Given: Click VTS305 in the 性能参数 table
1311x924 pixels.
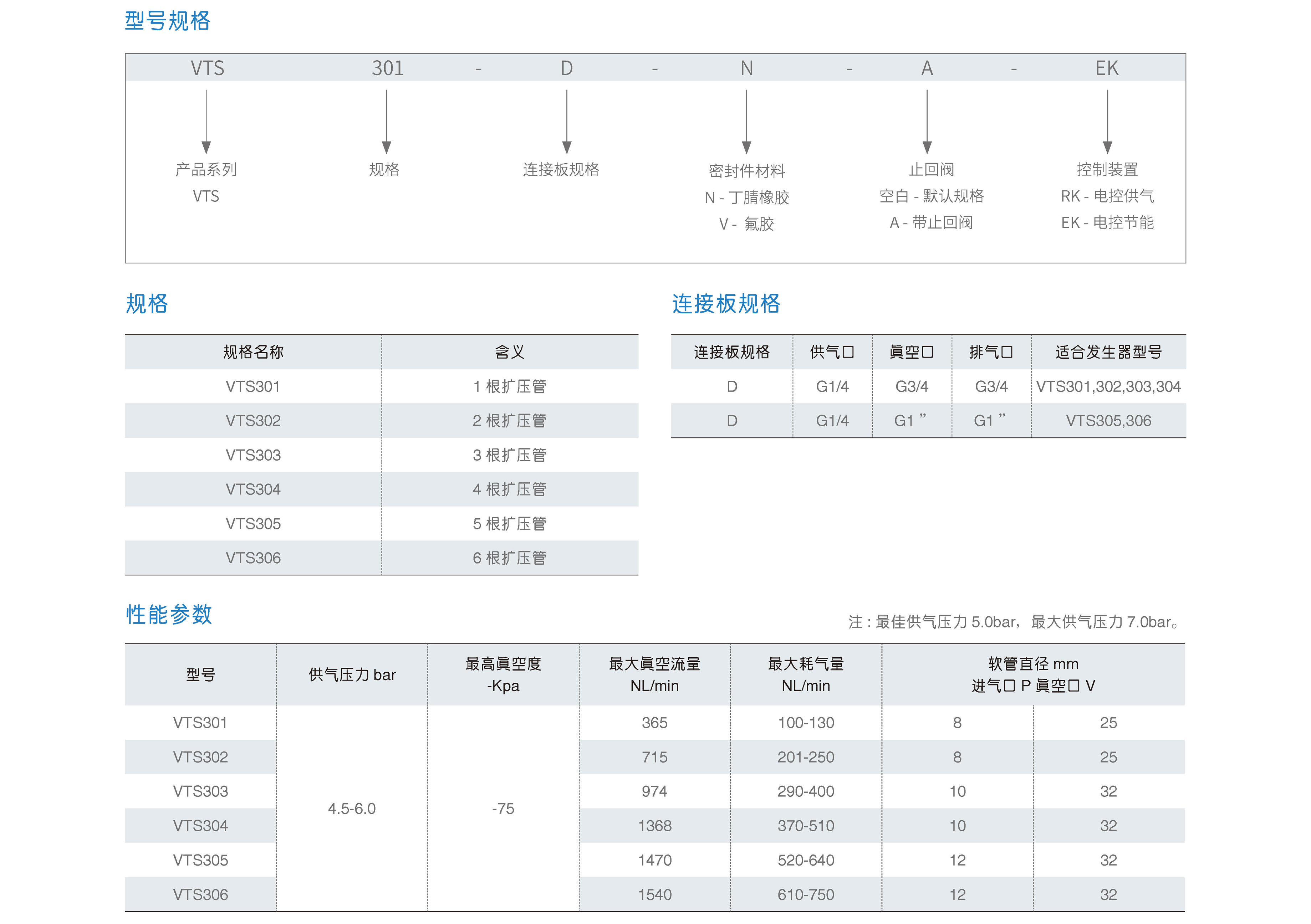Looking at the screenshot, I should 200,860.
